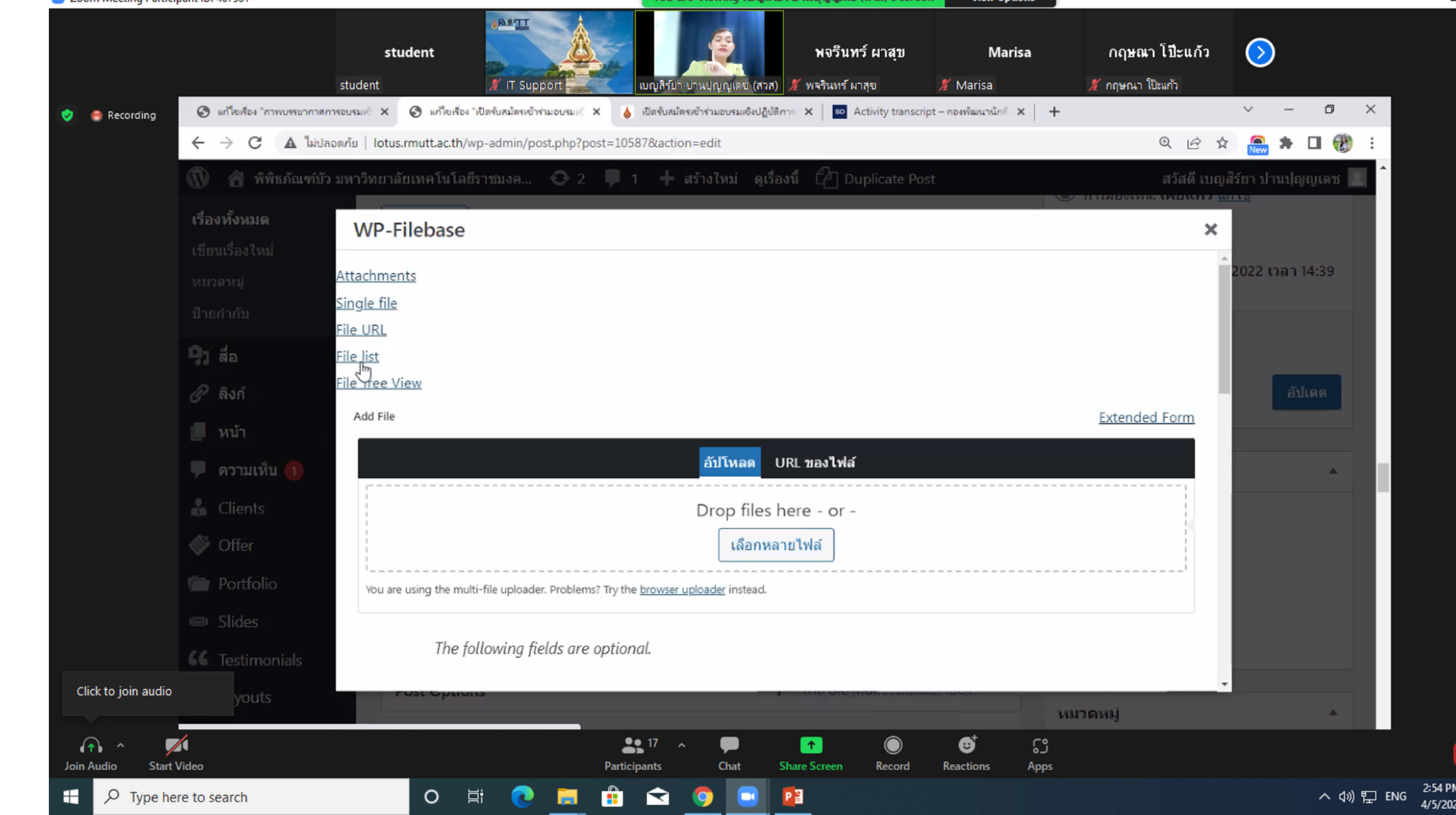Open the Chrome three-dot menu

point(1371,143)
